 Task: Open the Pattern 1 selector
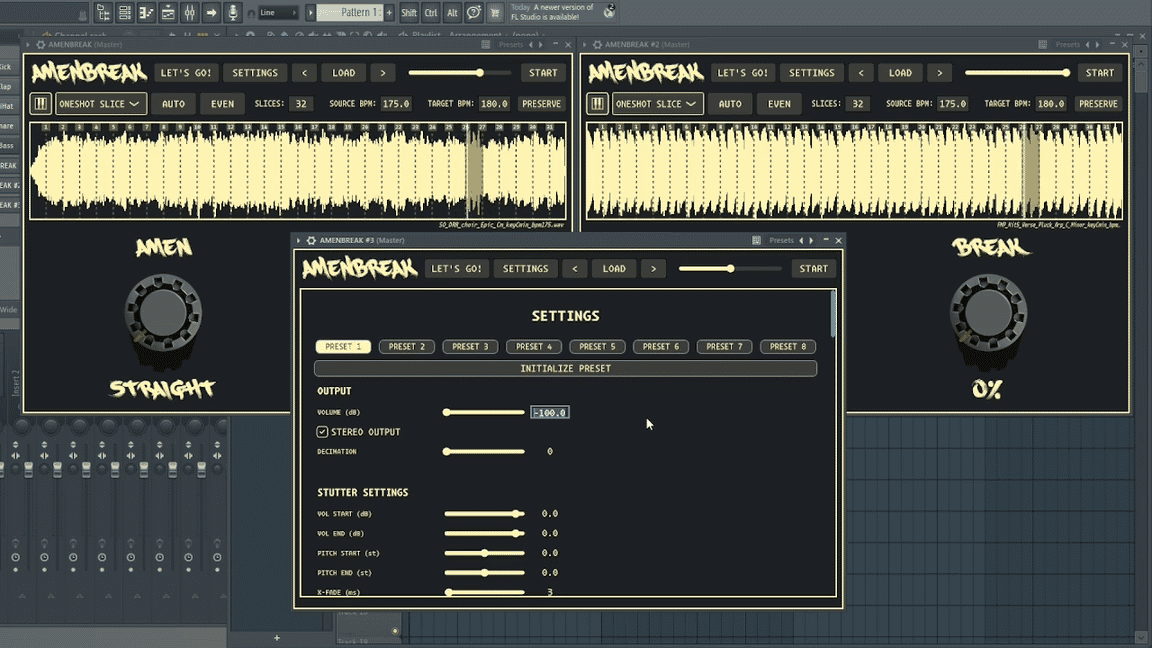coord(350,12)
